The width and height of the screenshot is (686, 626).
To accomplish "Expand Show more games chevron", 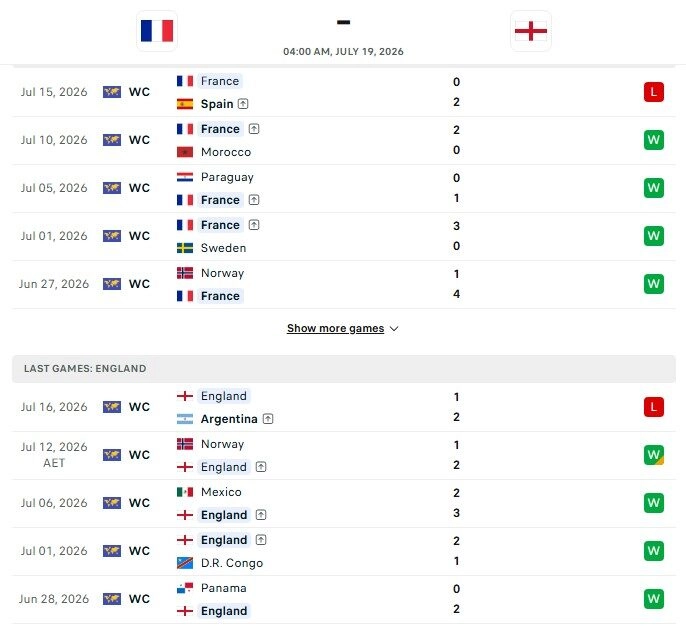I will pos(394,329).
